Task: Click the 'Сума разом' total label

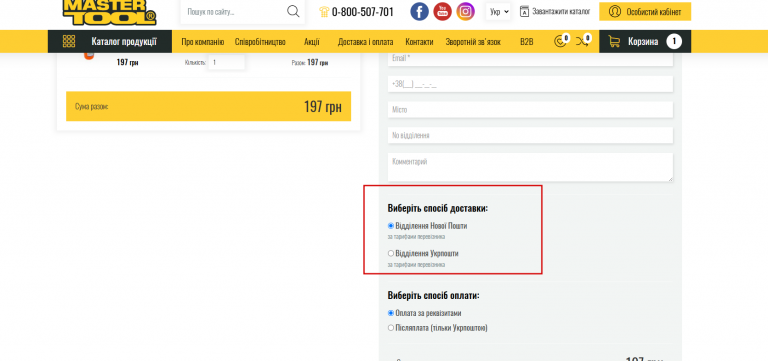Action: [x=92, y=106]
